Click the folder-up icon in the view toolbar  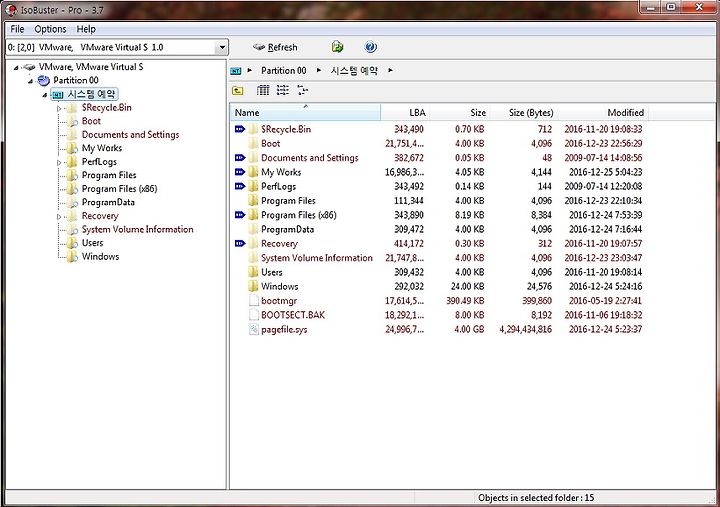238,90
